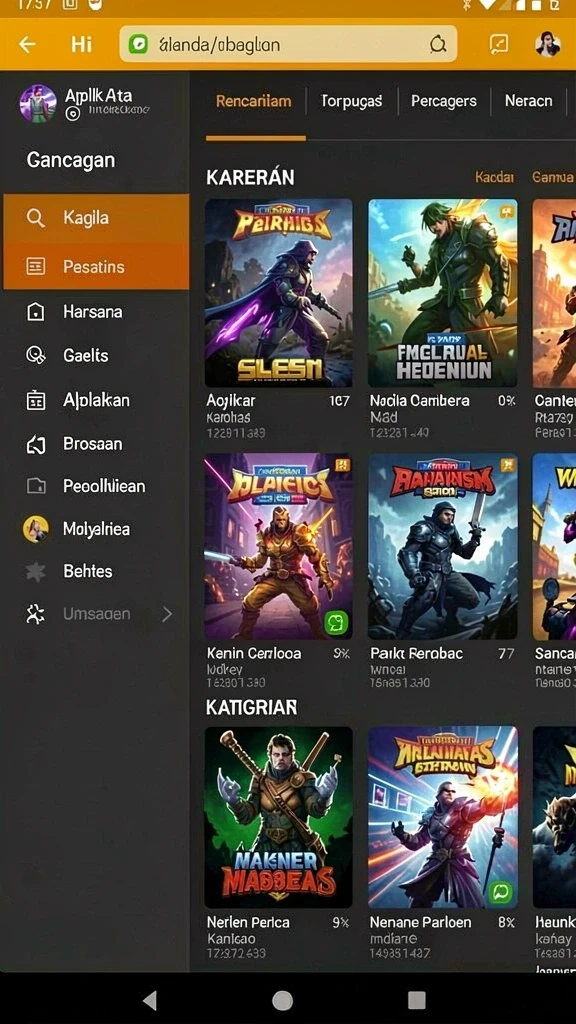Click the Pesatins list icon
The width and height of the screenshot is (576, 1024).
coord(35,266)
